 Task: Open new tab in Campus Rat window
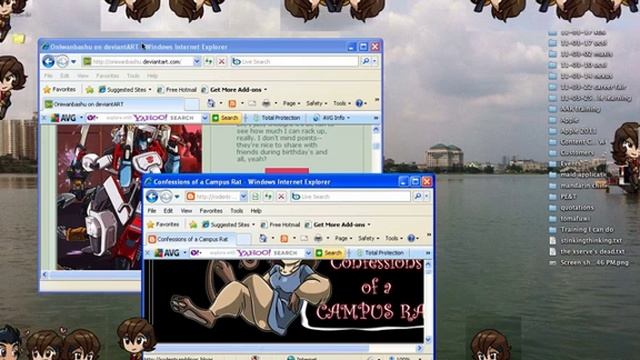(x=244, y=239)
